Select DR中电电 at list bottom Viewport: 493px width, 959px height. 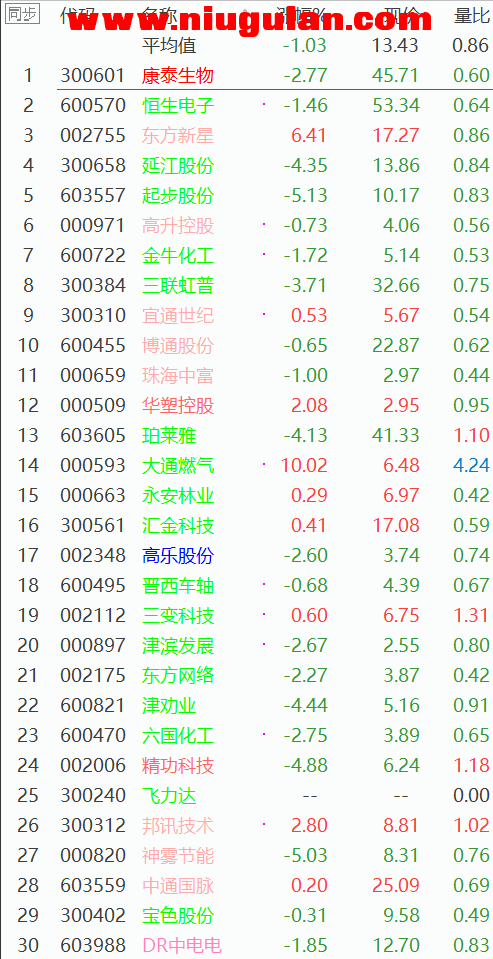[x=181, y=946]
